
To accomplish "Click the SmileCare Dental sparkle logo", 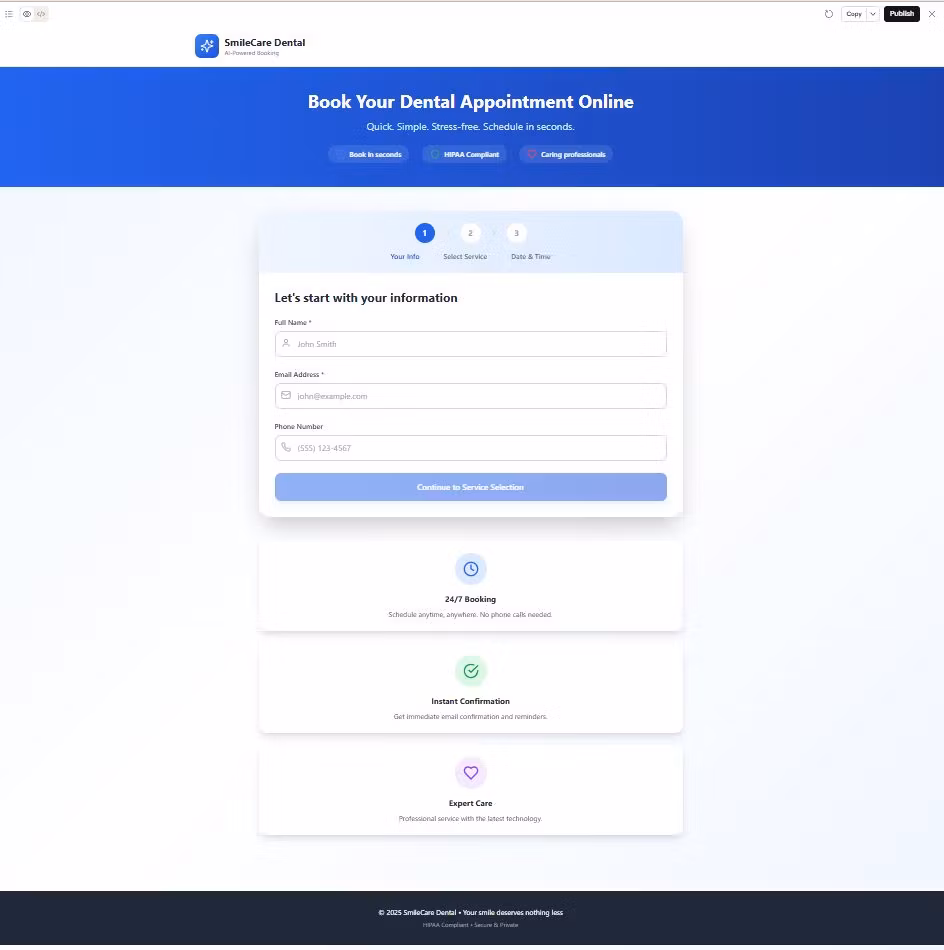I will point(206,46).
